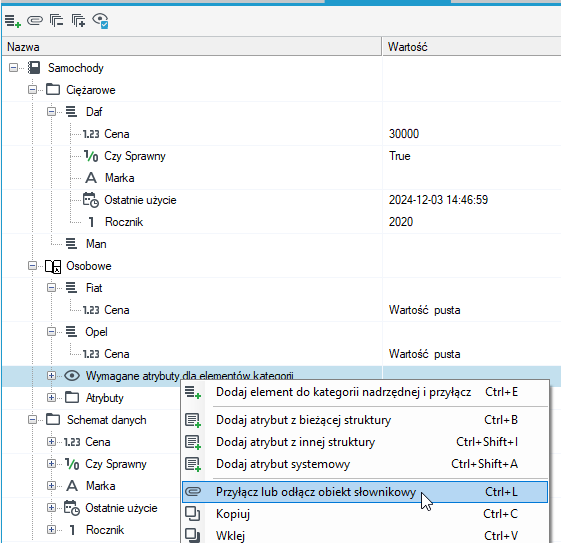Collapse the Ciężarowe category

(32, 89)
